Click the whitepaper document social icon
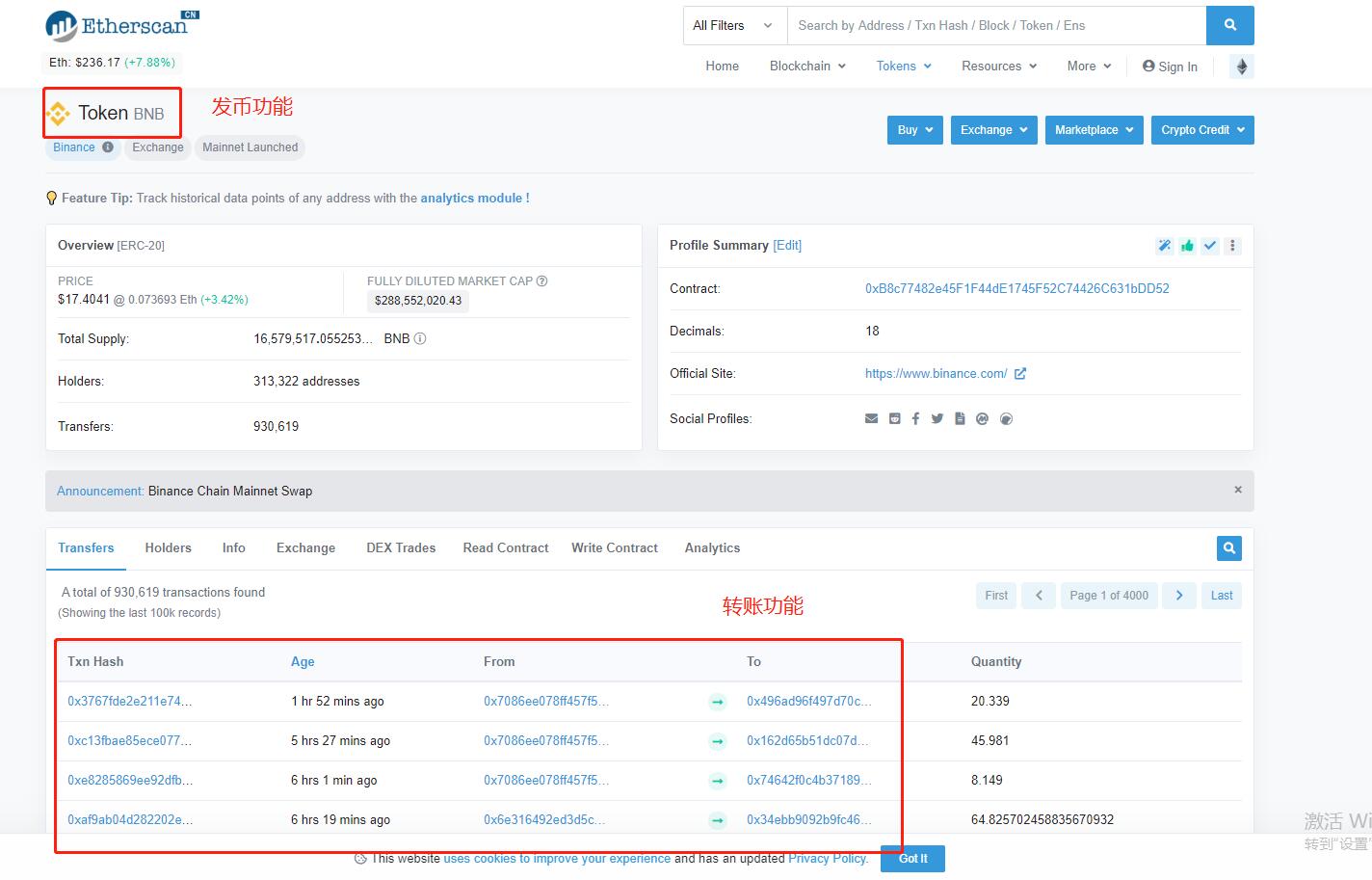 (x=960, y=419)
